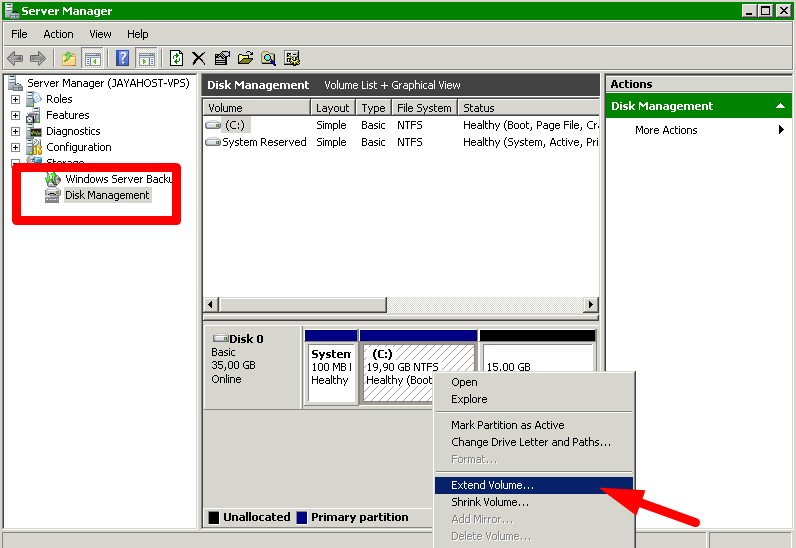
Task: Click the Delete X toolbar icon
Action: (198, 58)
